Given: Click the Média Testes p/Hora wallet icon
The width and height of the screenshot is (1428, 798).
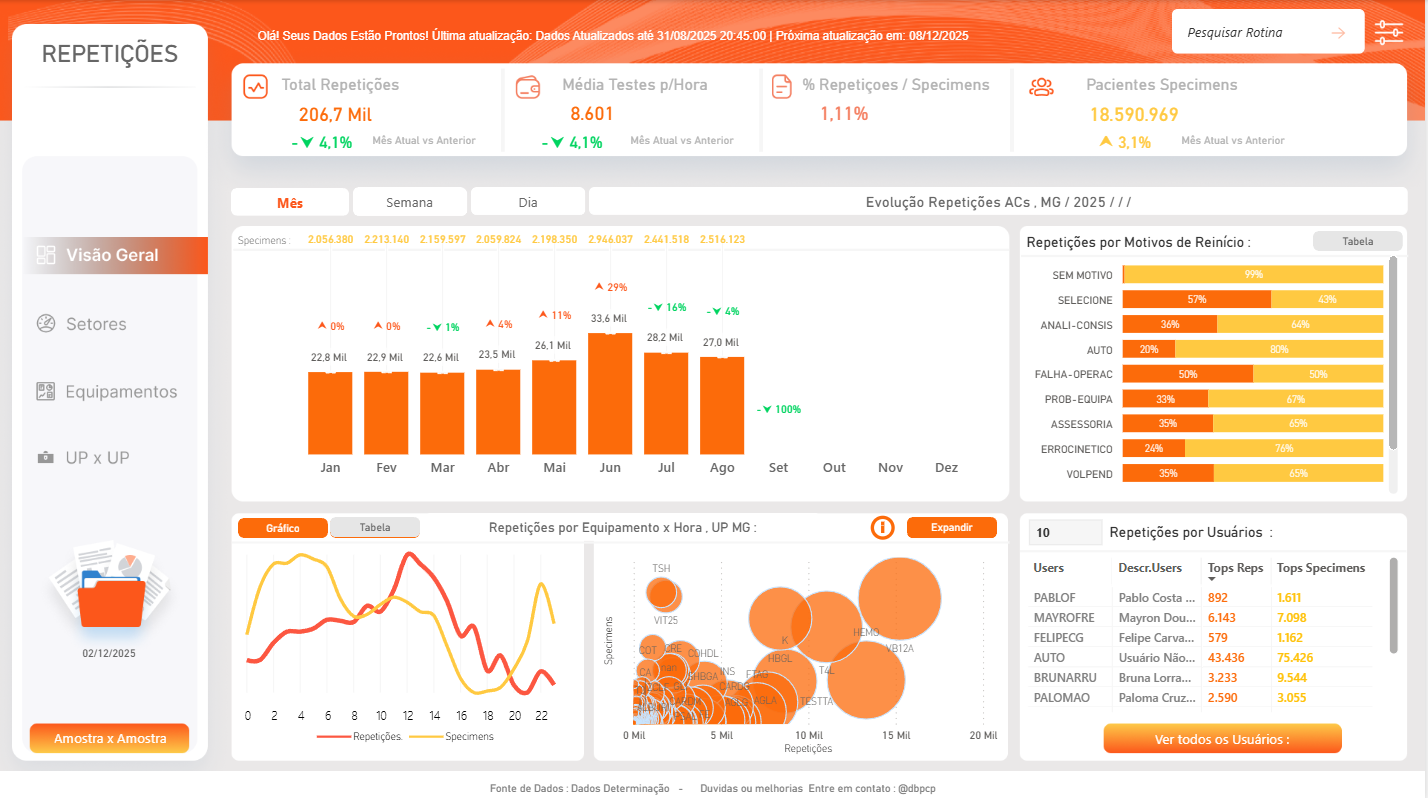Looking at the screenshot, I should (x=528, y=87).
